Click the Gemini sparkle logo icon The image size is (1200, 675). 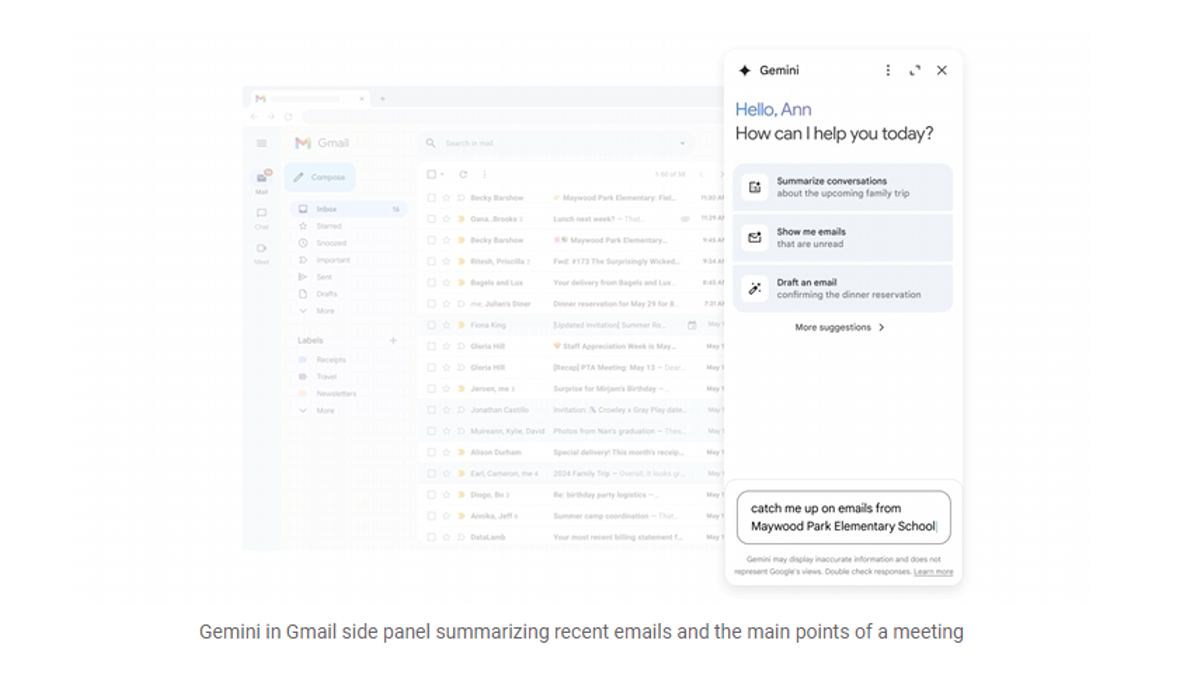pyautogui.click(x=744, y=70)
